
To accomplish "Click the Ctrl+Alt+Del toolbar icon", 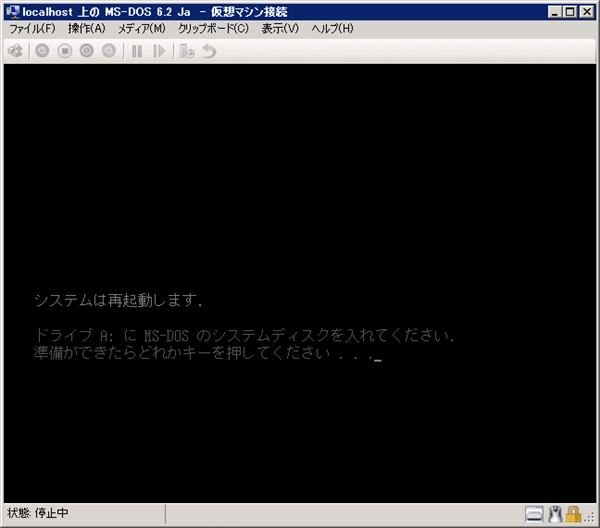I will point(15,51).
